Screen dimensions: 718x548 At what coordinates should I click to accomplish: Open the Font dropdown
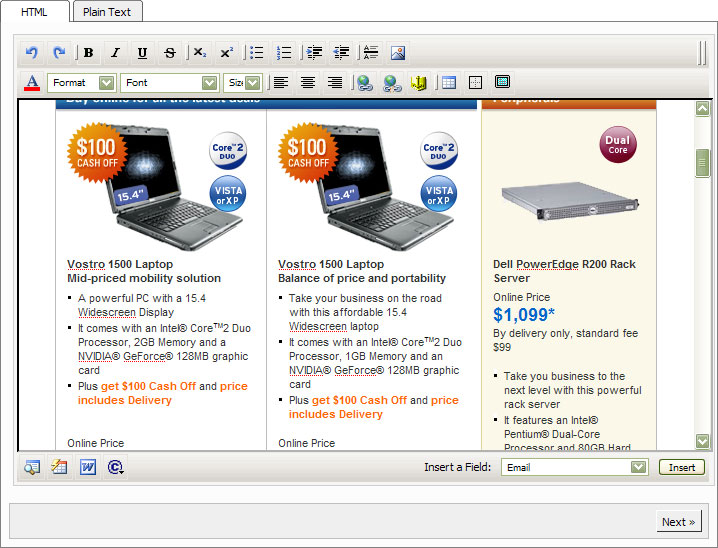point(170,83)
